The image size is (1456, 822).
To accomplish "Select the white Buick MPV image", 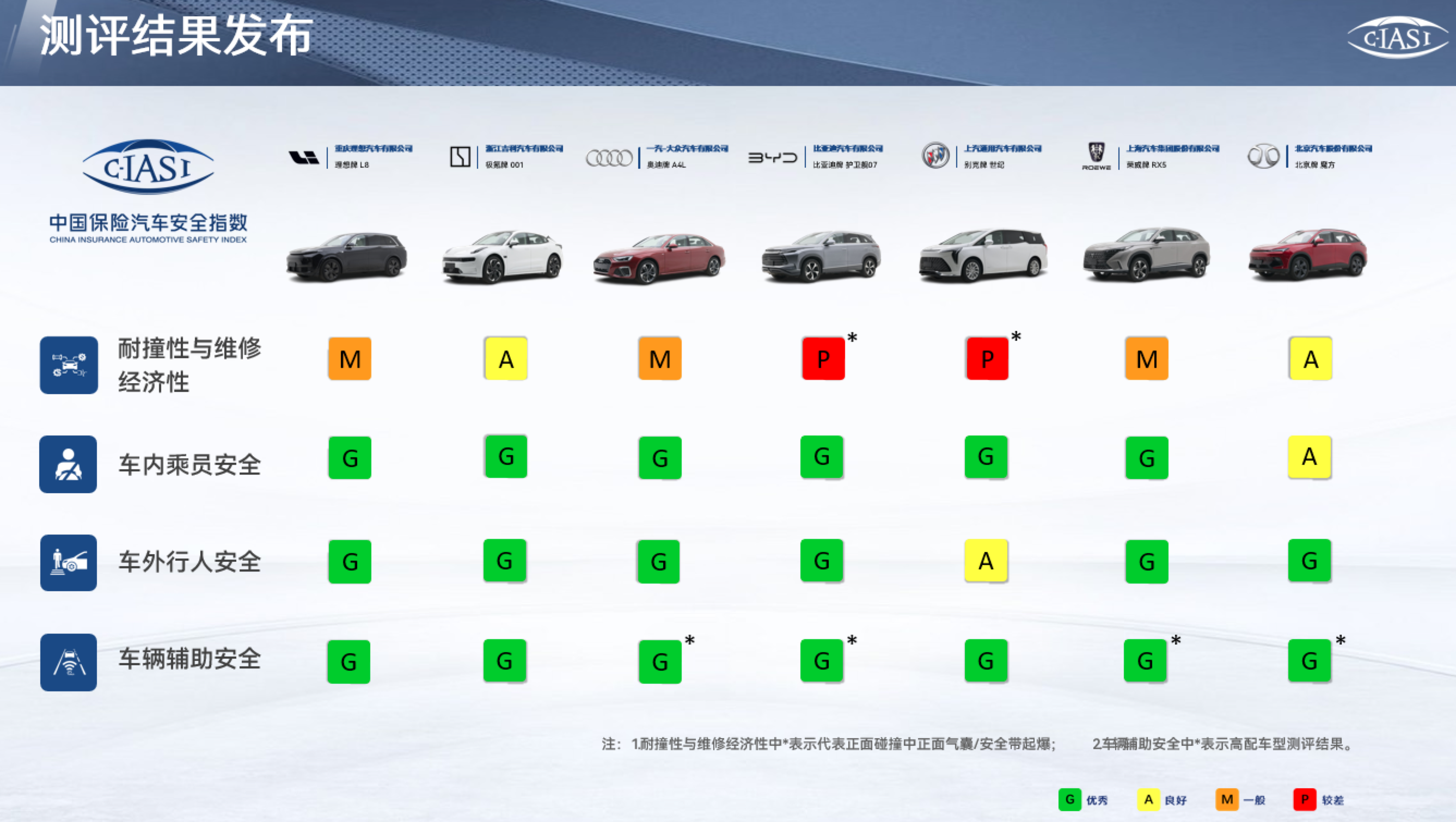I will coord(983,255).
